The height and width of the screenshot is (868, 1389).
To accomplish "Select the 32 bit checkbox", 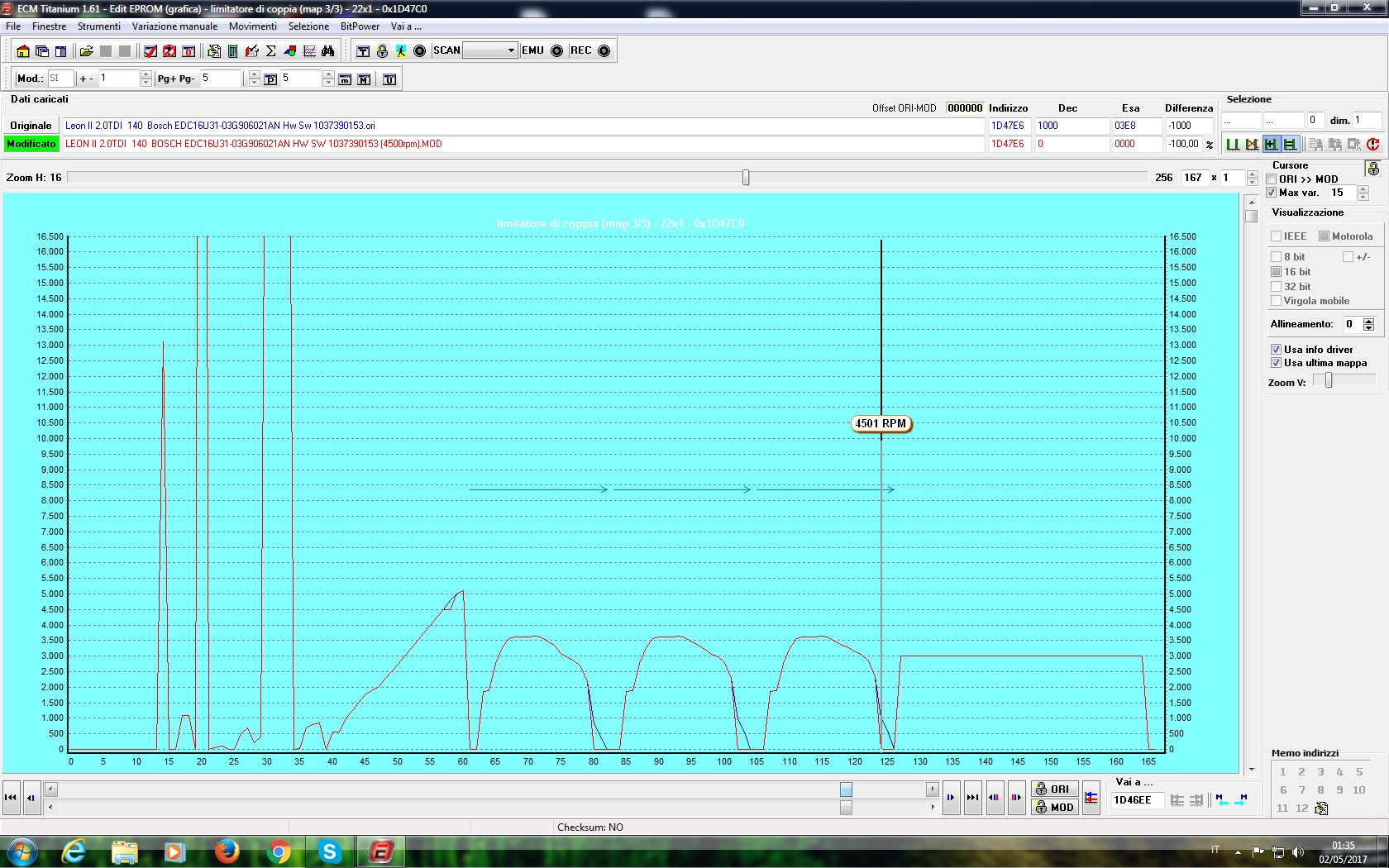I will (1276, 287).
